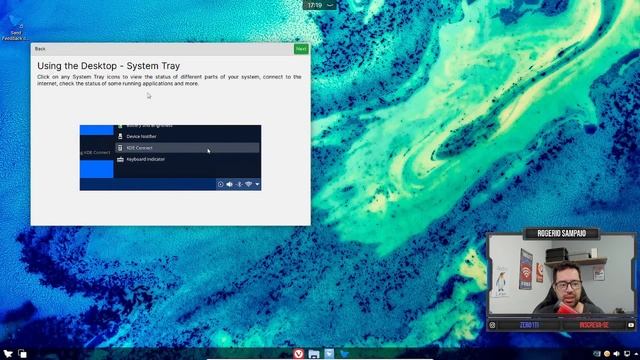Open the application launcher bird icon
Image resolution: width=640 pixels, height=360 pixels.
pos(8,354)
